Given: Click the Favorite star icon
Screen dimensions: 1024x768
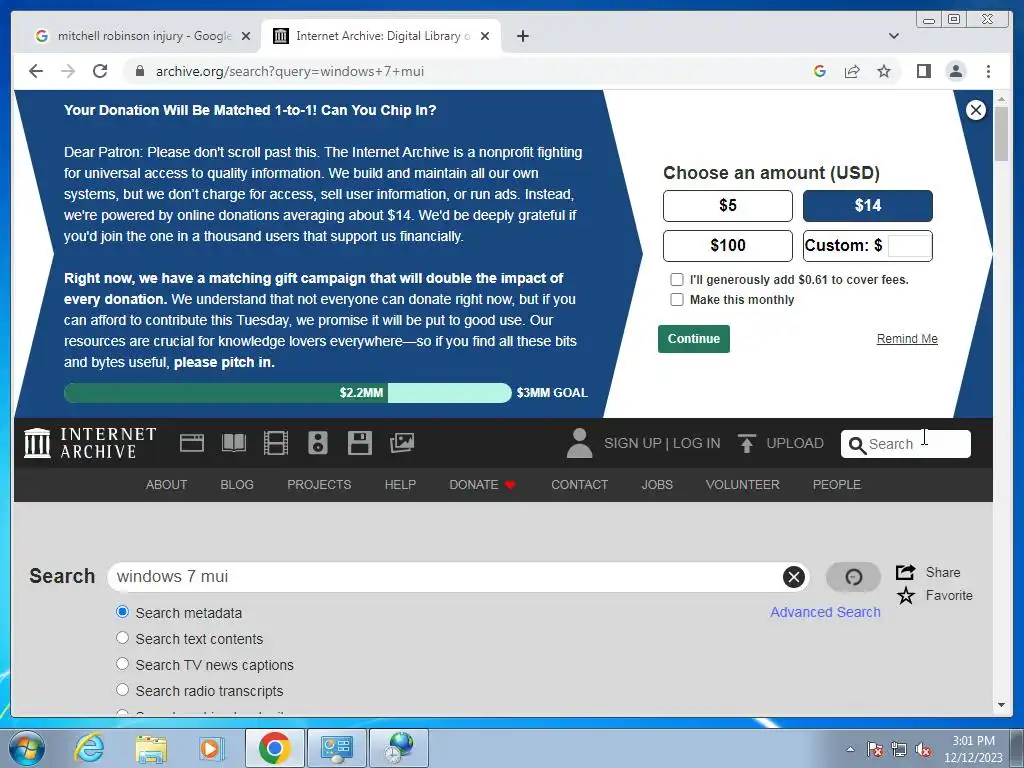Looking at the screenshot, I should (x=905, y=596).
